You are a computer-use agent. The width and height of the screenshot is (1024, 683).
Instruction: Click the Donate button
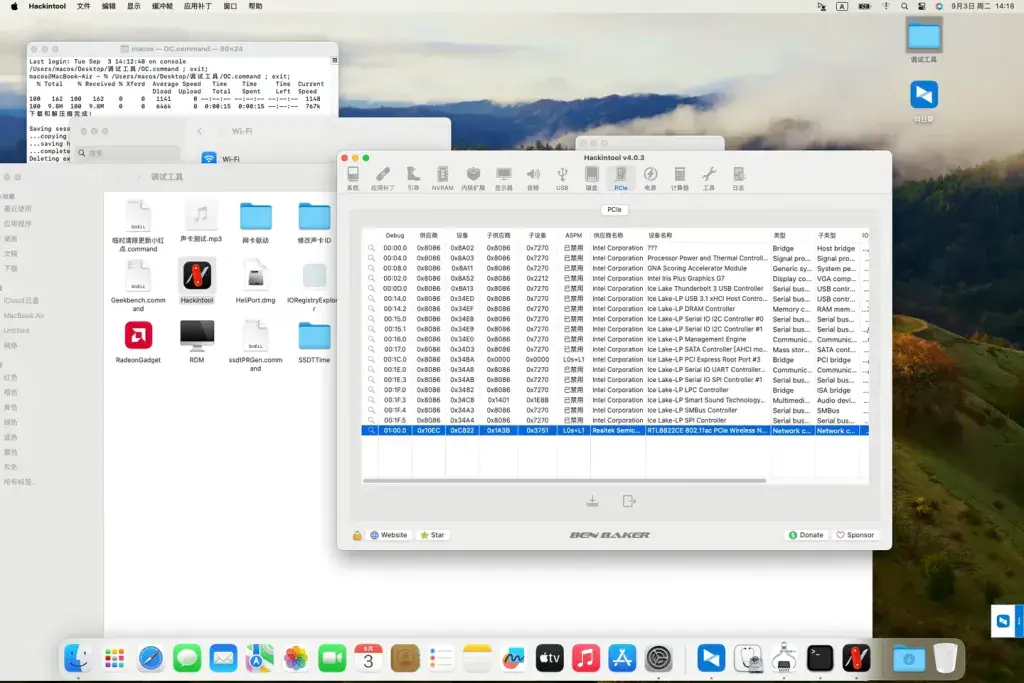coord(806,535)
